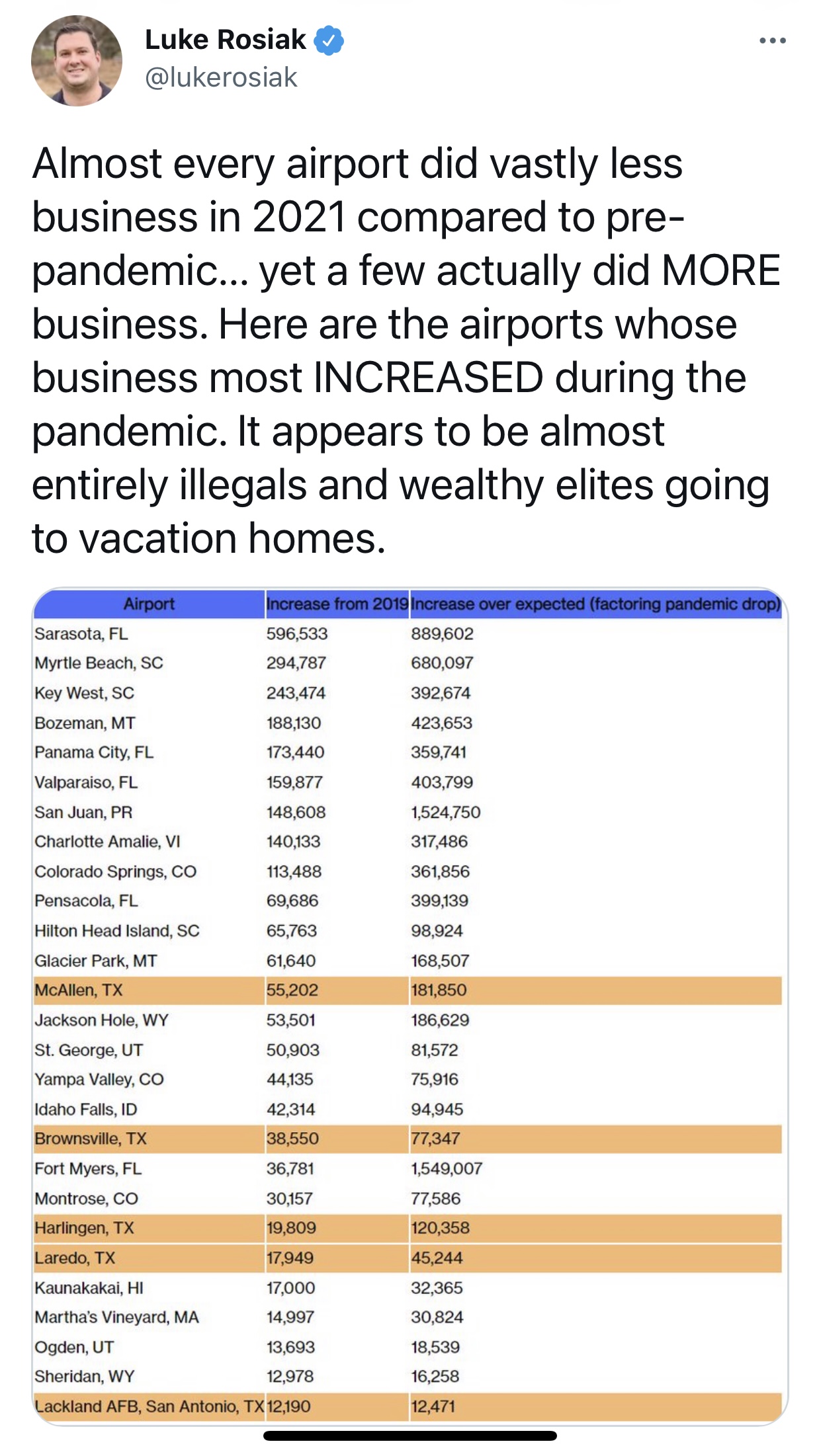Click the Increase from 2019 header

point(337,604)
